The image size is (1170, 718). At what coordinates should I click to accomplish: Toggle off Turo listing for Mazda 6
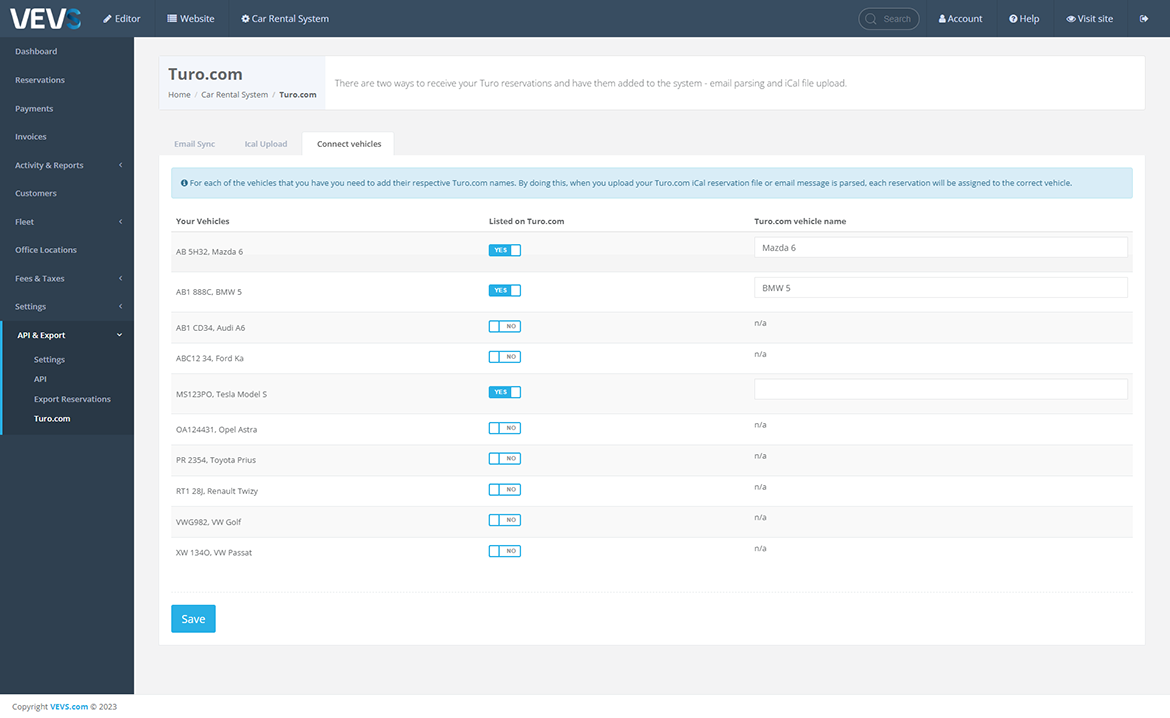pos(504,250)
